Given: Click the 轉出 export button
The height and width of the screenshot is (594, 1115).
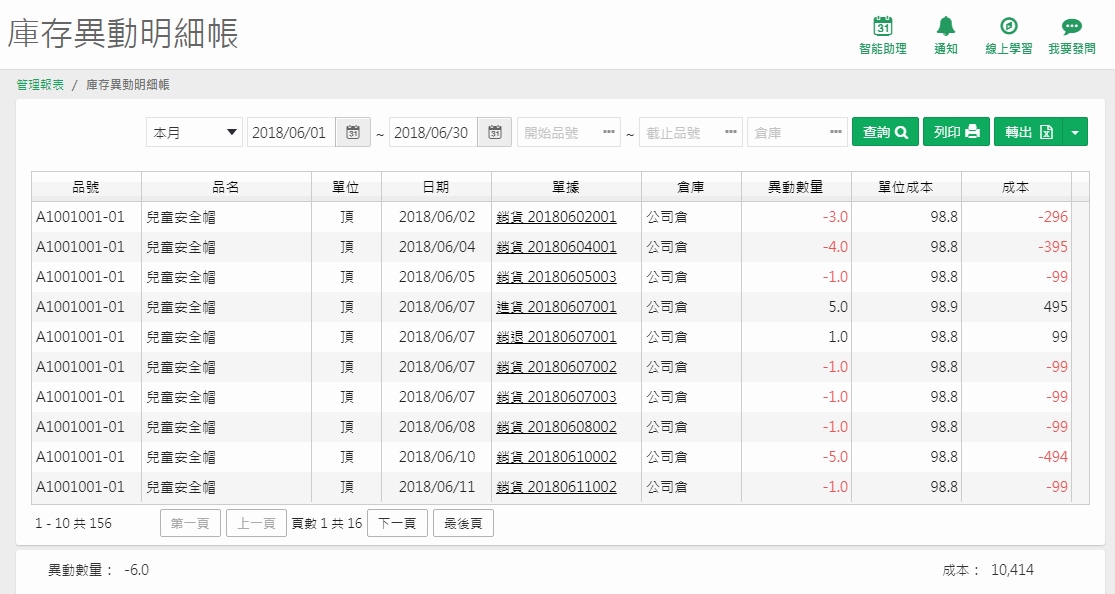Looking at the screenshot, I should (x=1028, y=132).
